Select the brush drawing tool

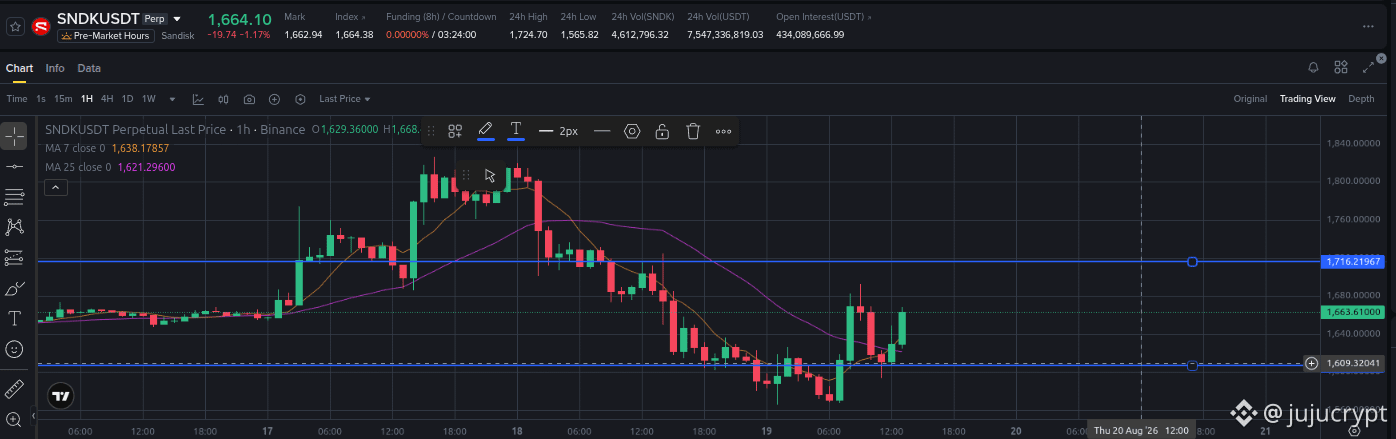click(x=14, y=289)
